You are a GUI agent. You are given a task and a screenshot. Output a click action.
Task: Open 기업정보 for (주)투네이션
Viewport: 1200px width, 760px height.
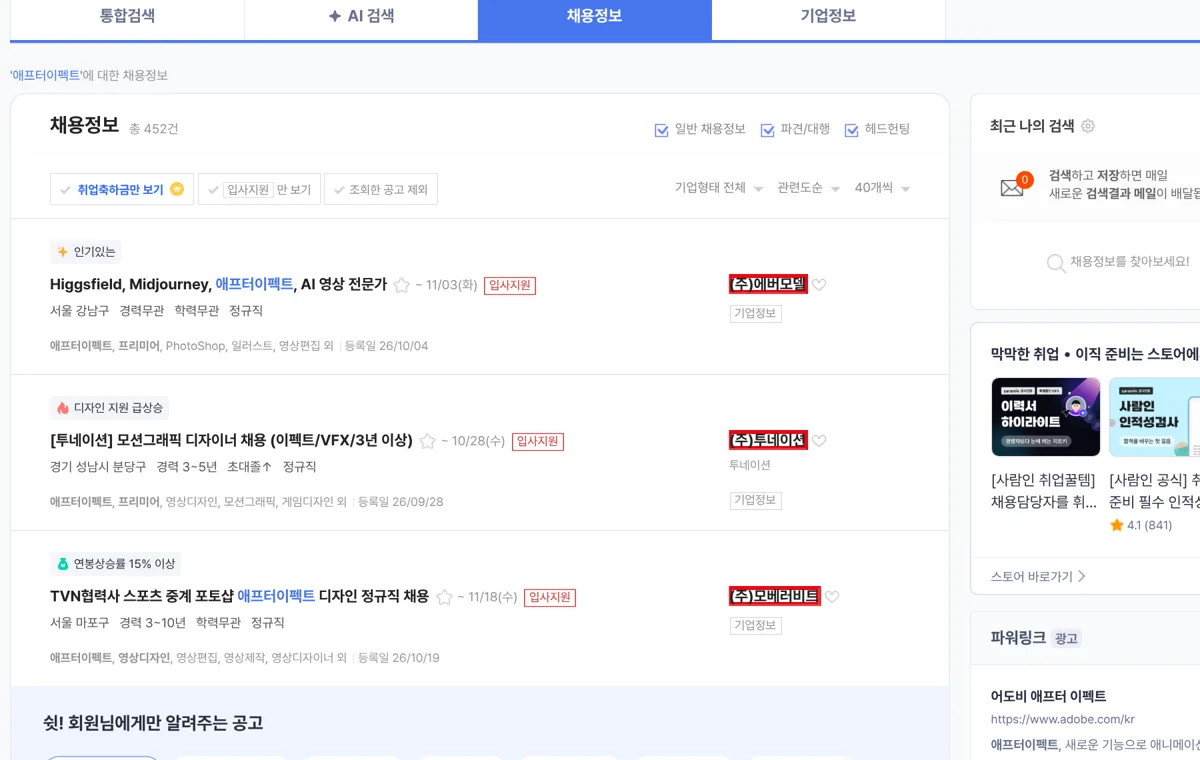(x=756, y=500)
